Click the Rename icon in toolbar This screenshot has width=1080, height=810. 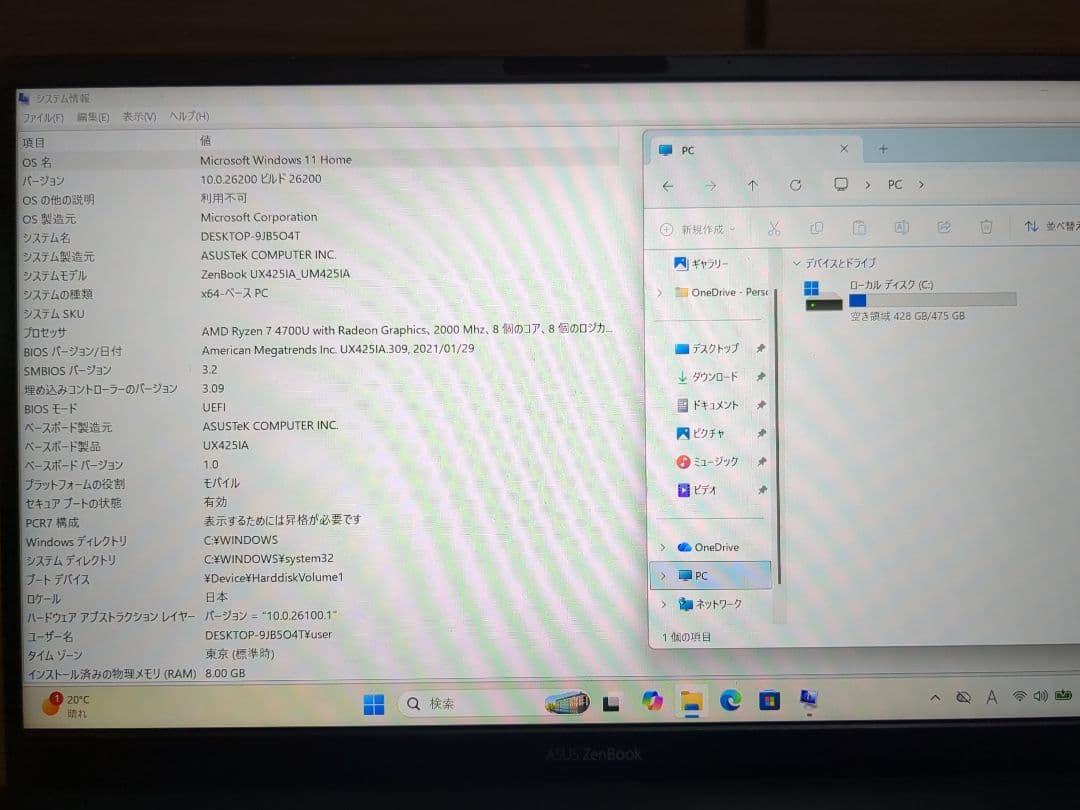[x=902, y=227]
